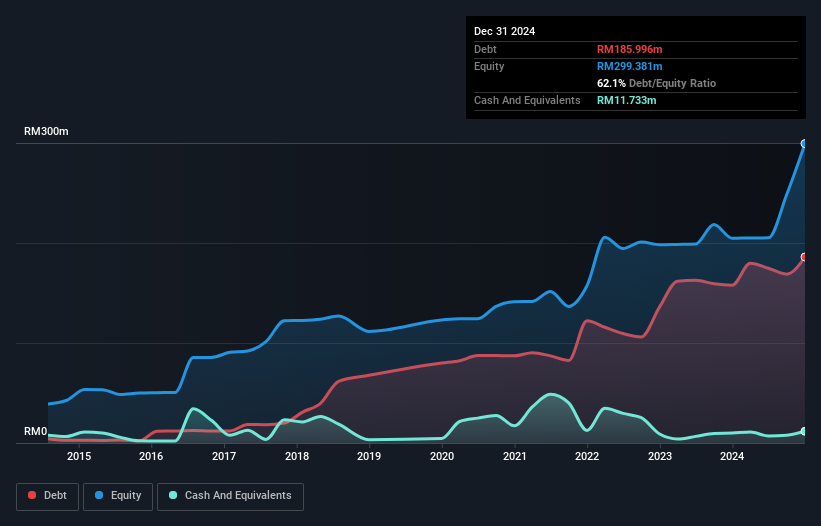This screenshot has width=821, height=526.
Task: Toggle Cash And Equivalents series in legend
Action: click(x=230, y=496)
